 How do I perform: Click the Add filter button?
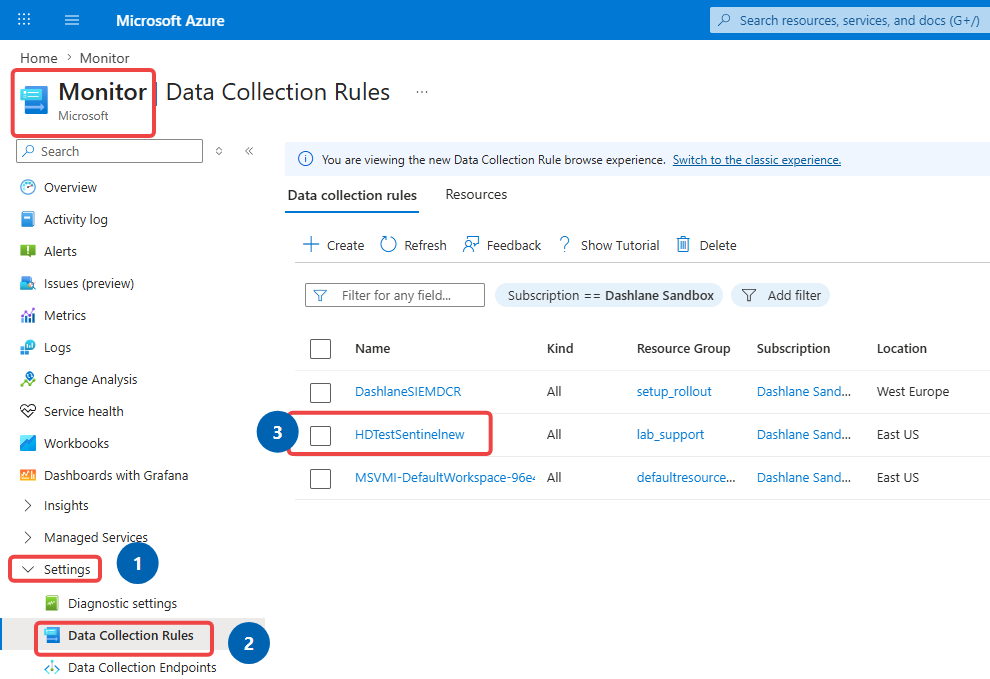click(x=780, y=296)
